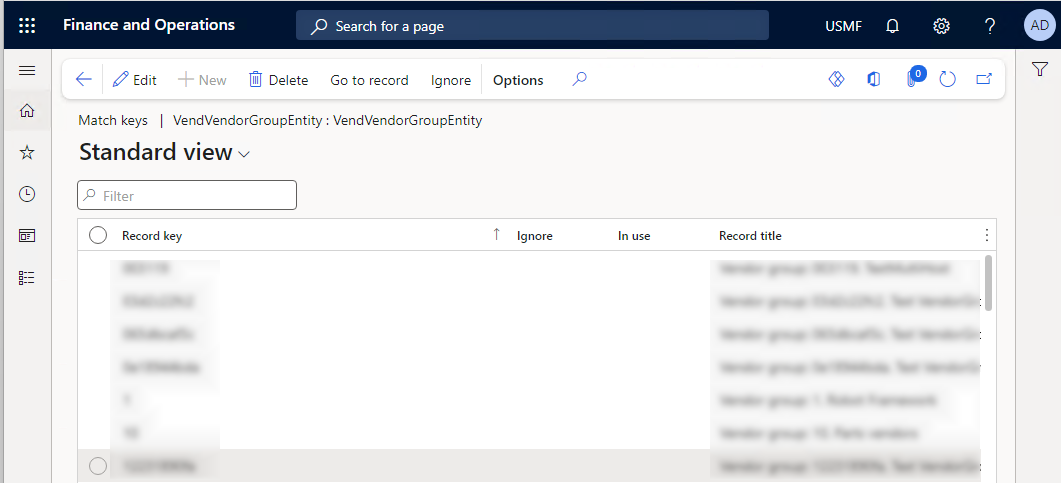Click the In use column header

[634, 235]
